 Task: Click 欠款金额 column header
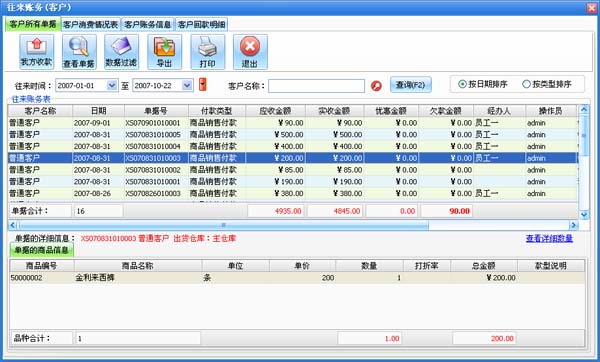tap(446, 111)
